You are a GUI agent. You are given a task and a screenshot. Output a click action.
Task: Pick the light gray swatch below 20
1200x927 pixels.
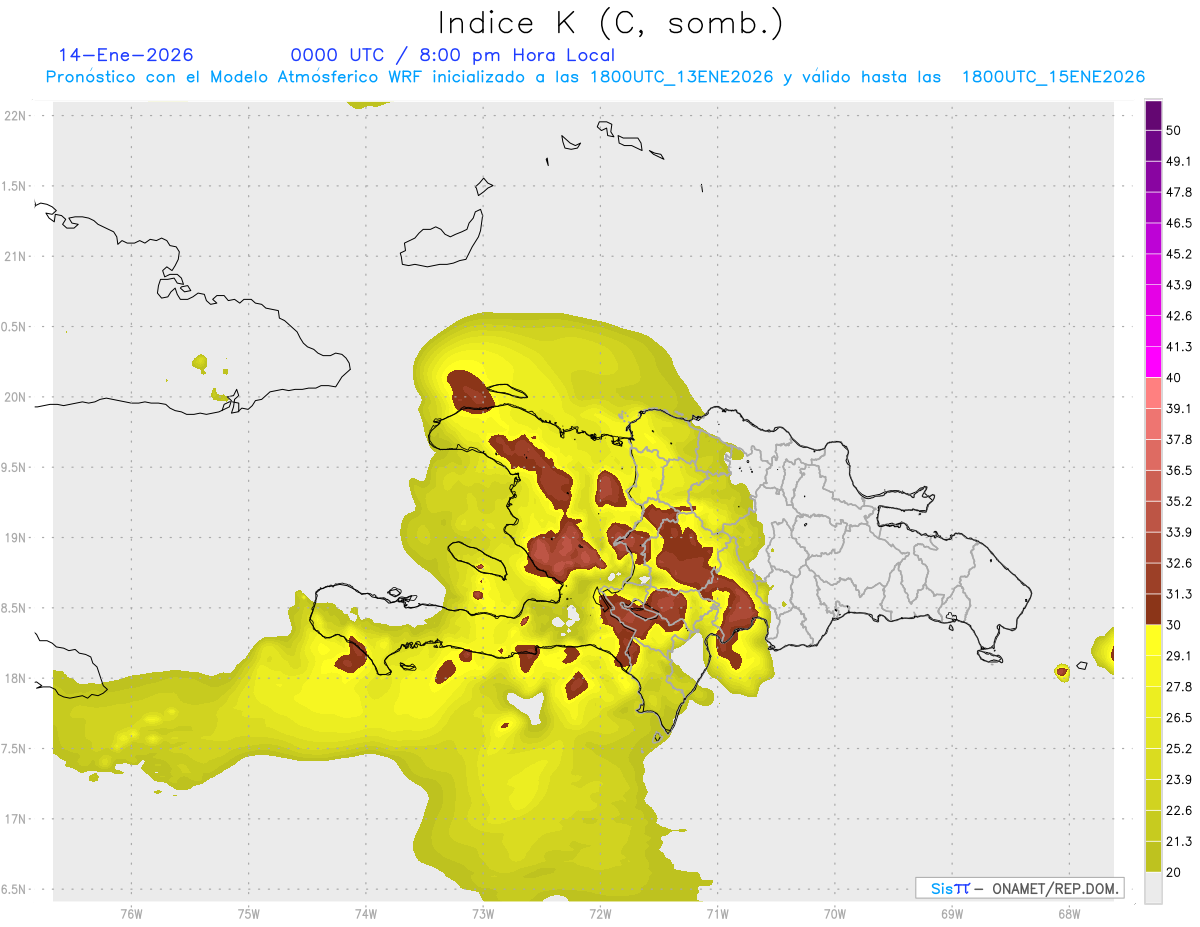1153,887
